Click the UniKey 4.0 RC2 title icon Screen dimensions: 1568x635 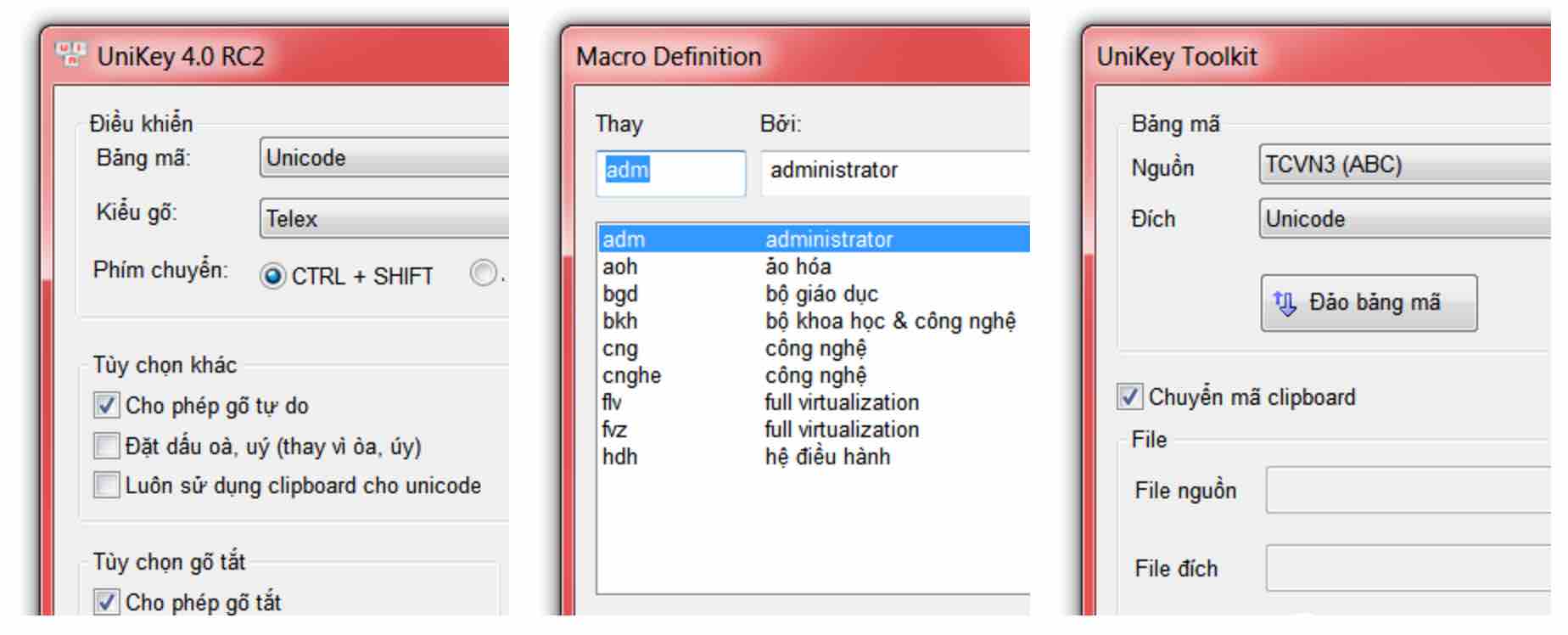(71, 54)
